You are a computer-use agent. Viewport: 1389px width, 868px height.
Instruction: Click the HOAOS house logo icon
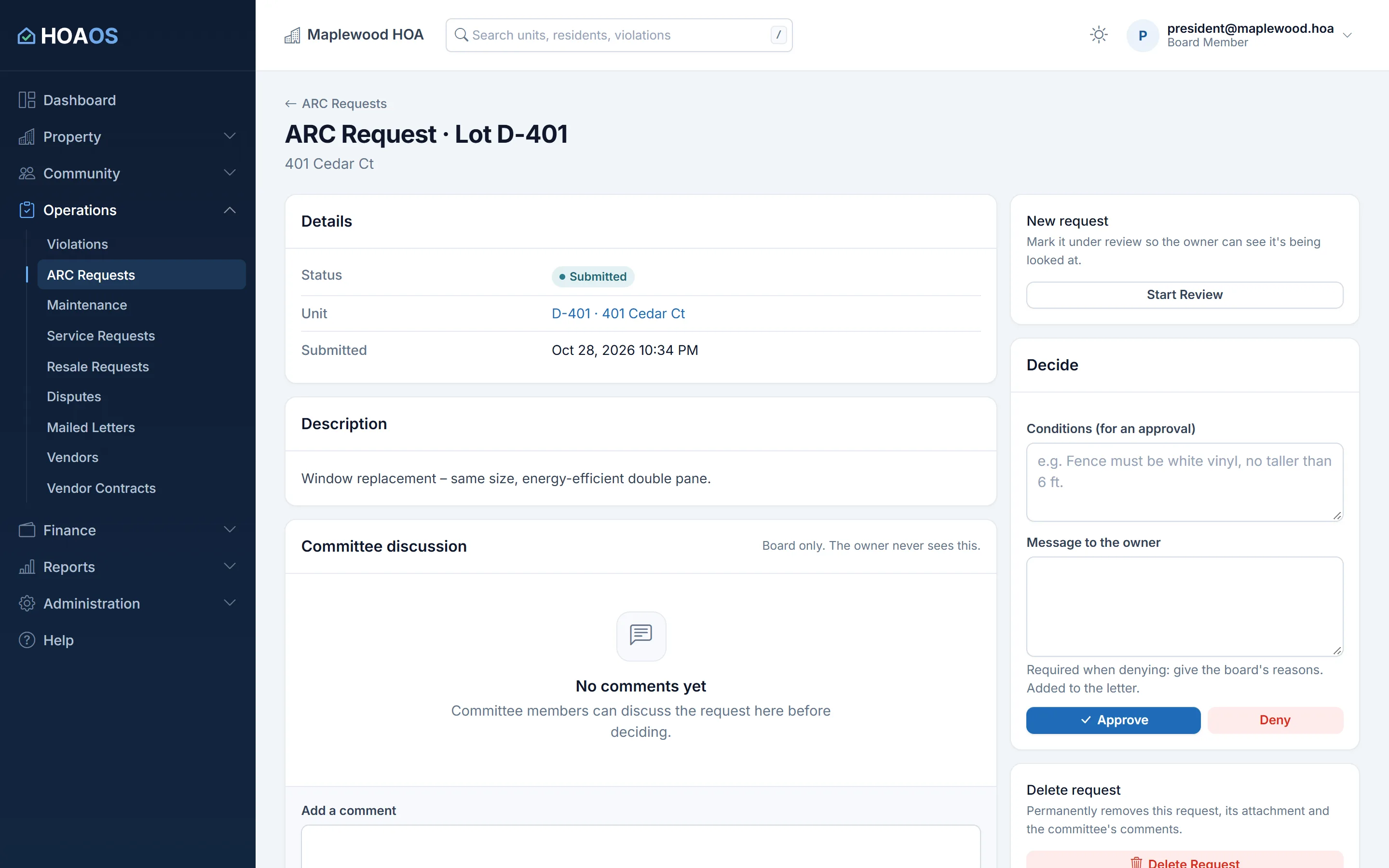click(27, 36)
